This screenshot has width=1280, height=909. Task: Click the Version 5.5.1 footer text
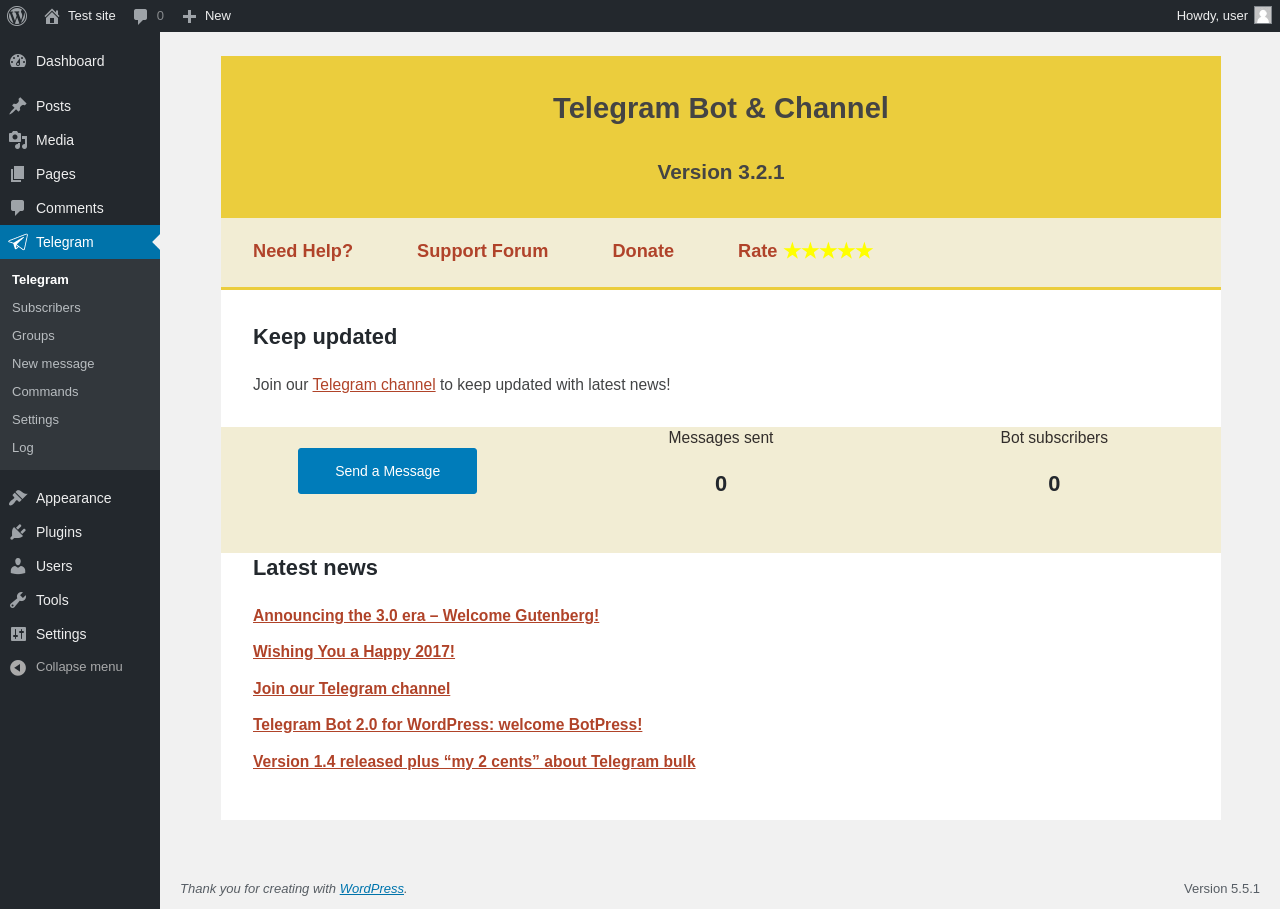pyautogui.click(x=1222, y=888)
